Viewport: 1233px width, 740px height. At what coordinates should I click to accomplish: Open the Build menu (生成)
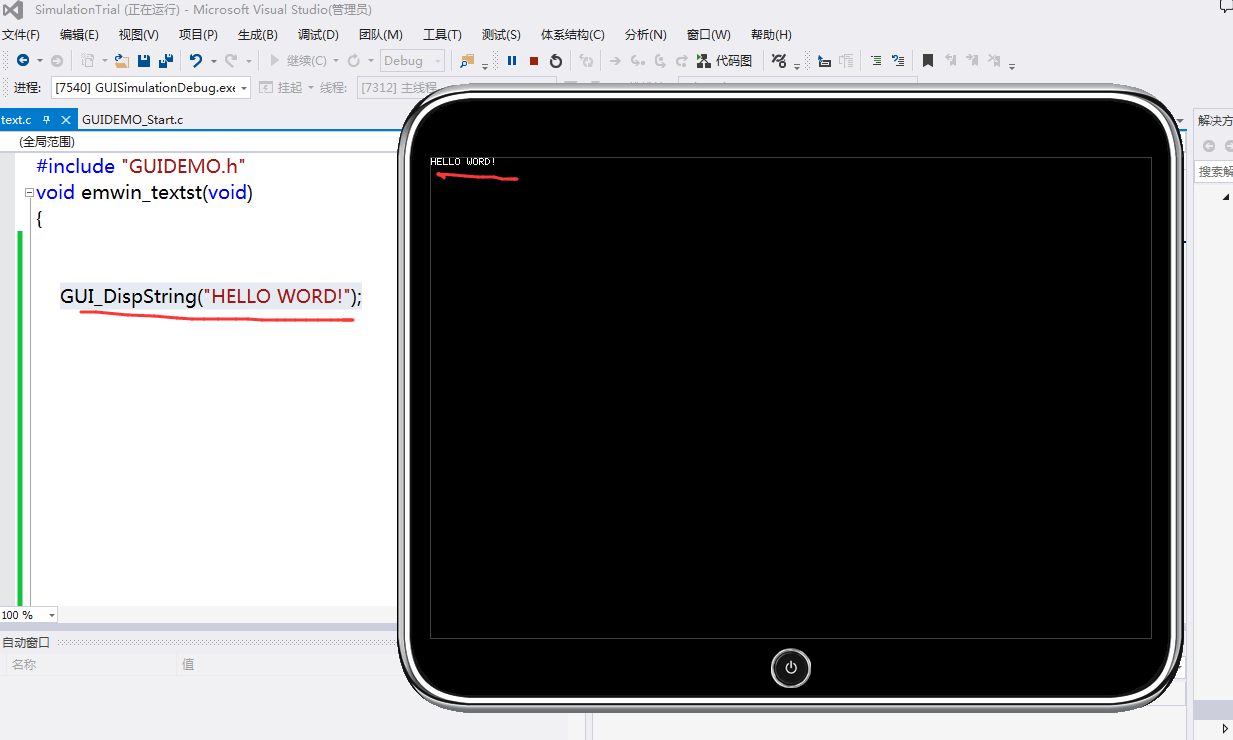257,35
